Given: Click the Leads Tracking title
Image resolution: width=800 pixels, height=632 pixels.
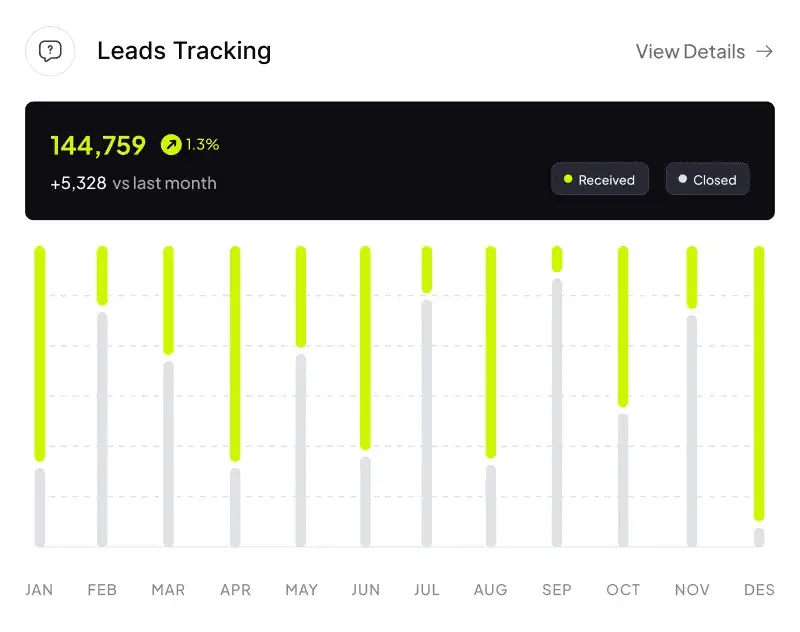Looking at the screenshot, I should [x=184, y=51].
